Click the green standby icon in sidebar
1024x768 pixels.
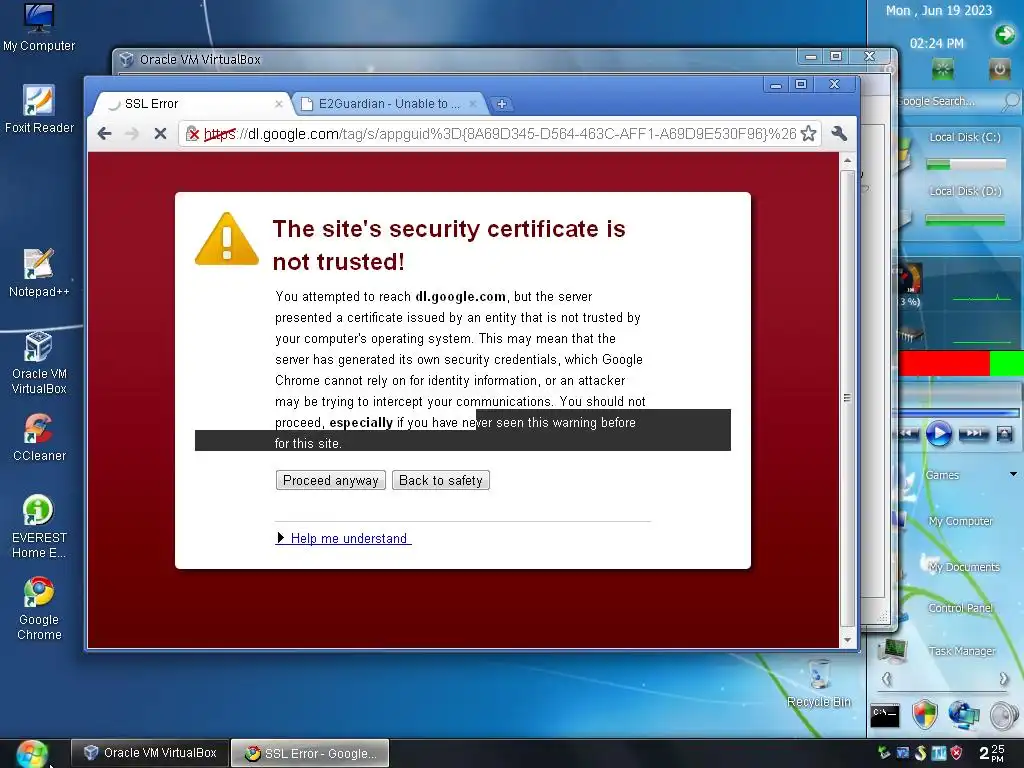942,69
